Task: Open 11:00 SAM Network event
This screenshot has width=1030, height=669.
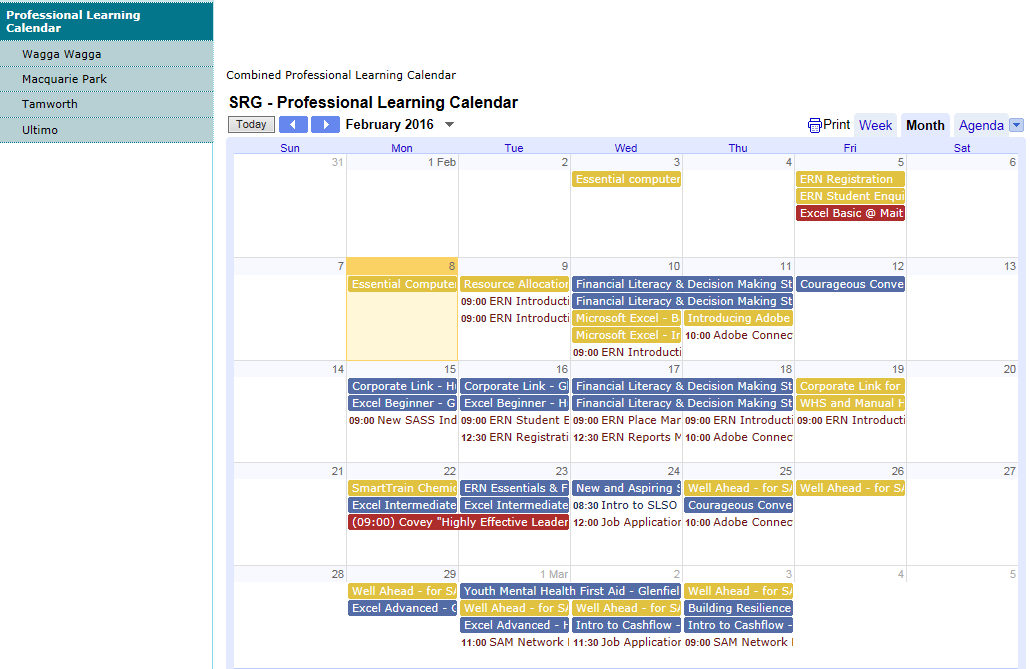Action: [514, 642]
